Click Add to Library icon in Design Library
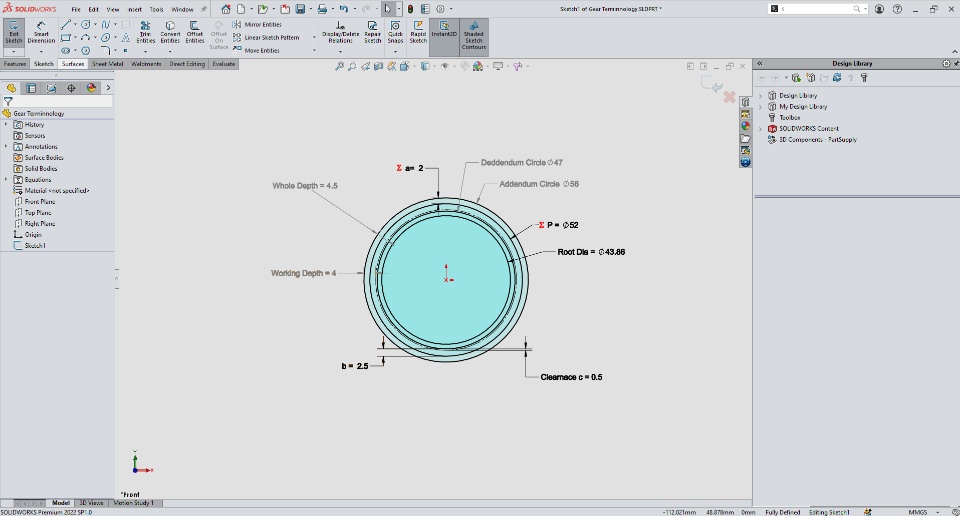 (x=797, y=78)
